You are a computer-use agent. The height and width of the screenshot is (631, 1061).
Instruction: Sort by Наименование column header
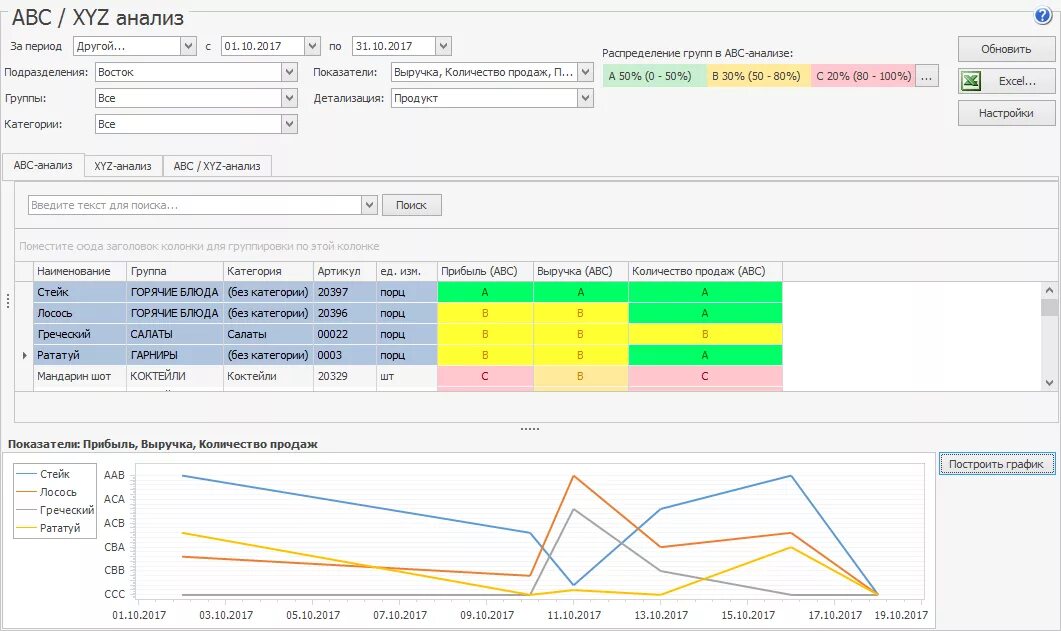click(x=80, y=271)
